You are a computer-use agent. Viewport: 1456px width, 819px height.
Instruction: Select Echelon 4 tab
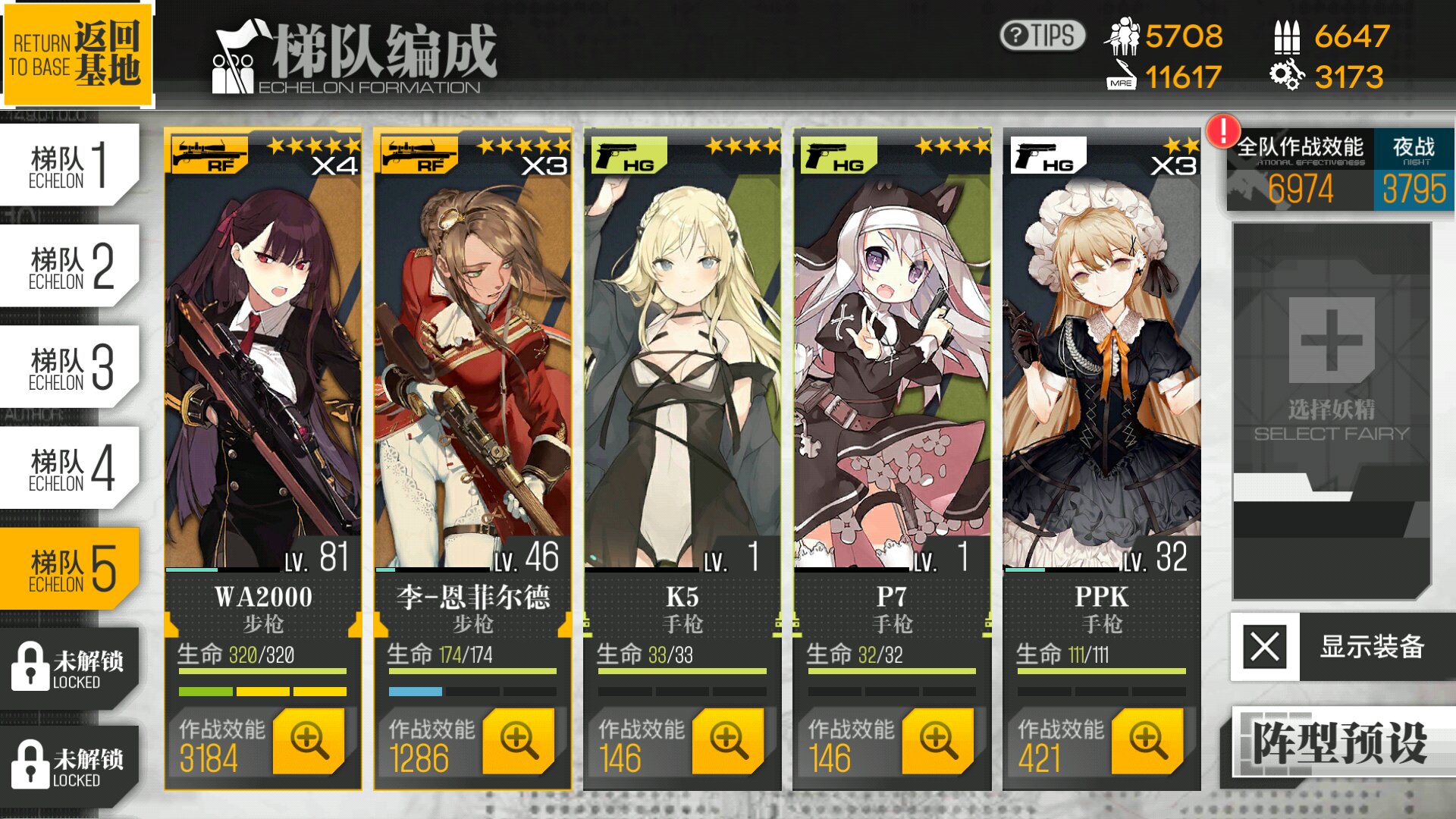70,468
